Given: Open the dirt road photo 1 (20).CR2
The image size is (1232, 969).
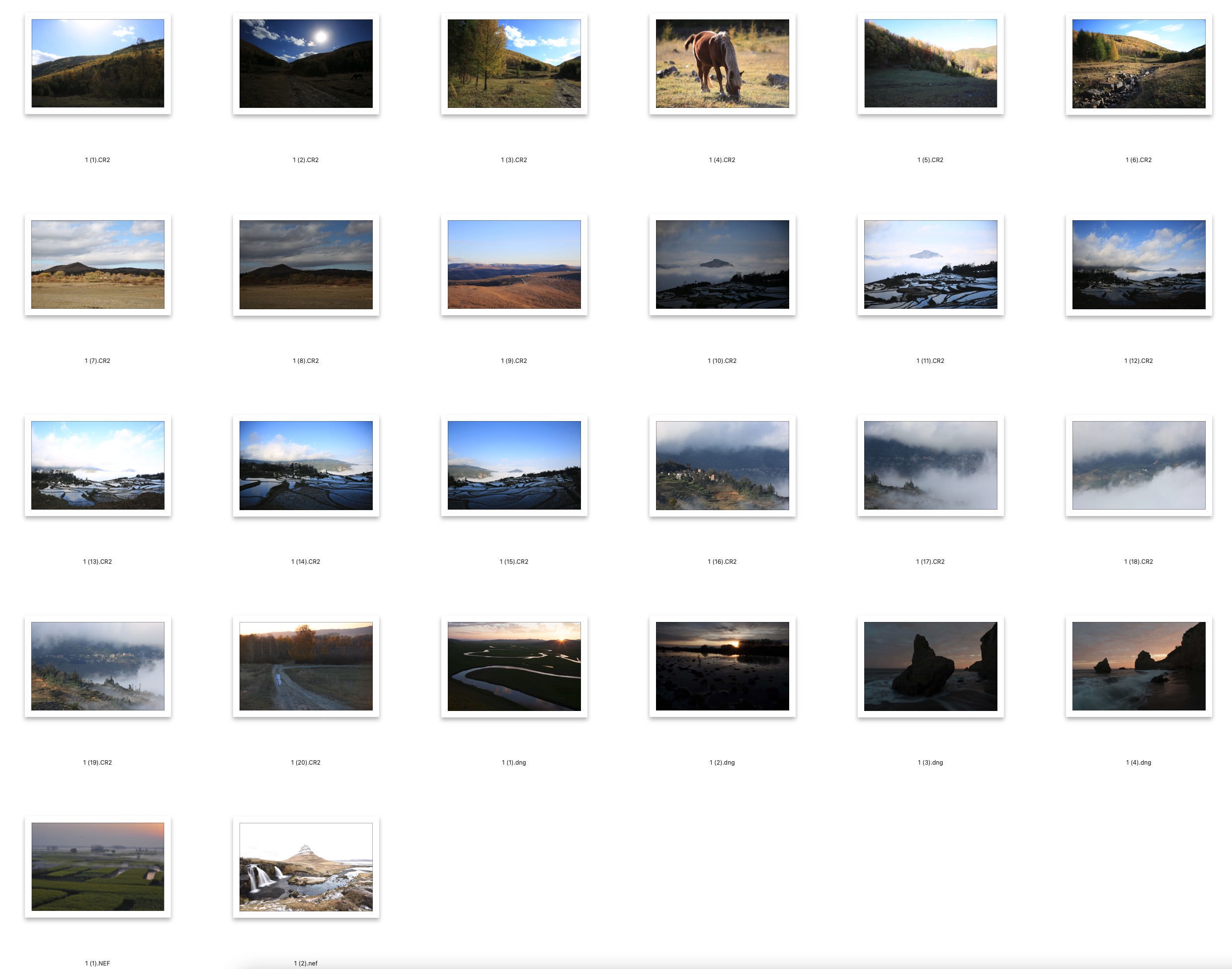Looking at the screenshot, I should tap(306, 666).
